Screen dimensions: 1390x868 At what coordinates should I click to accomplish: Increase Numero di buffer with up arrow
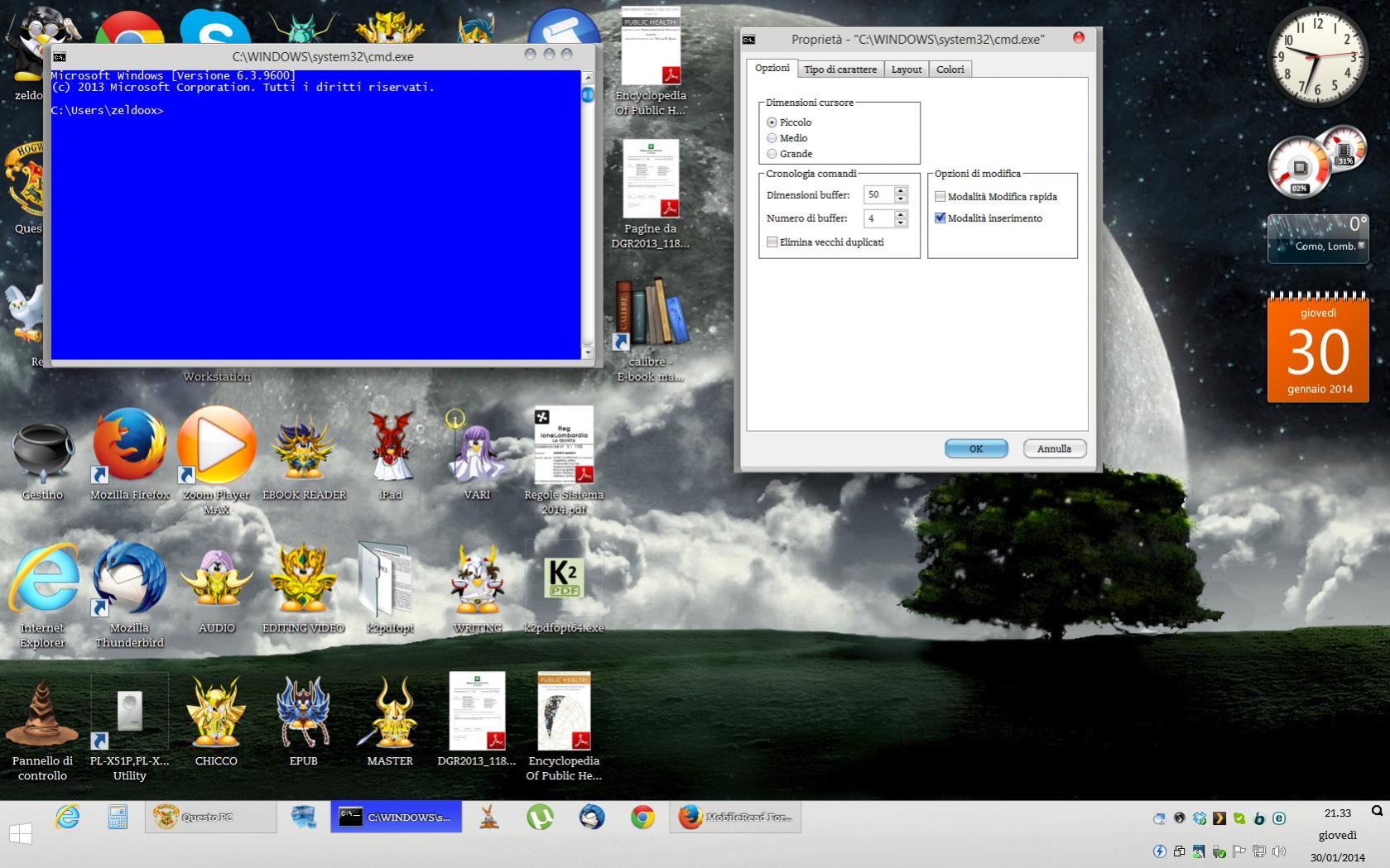(901, 214)
